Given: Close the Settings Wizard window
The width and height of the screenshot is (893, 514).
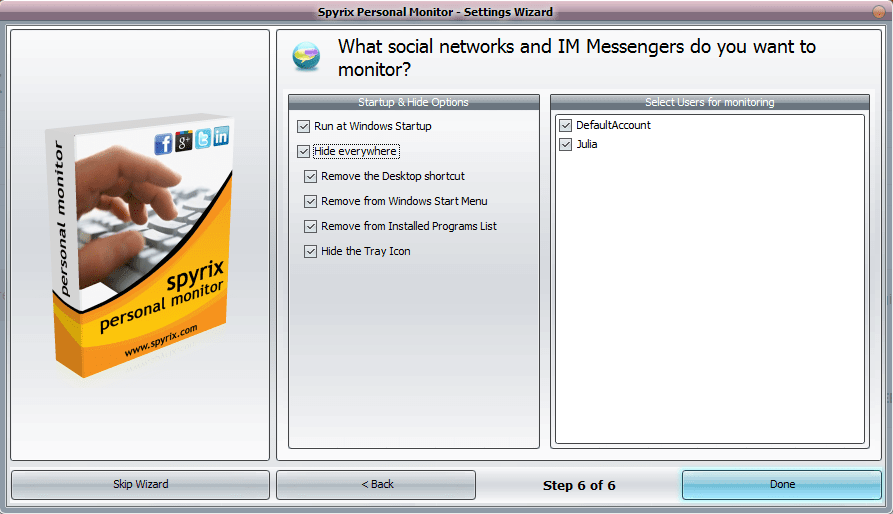Looking at the screenshot, I should click(x=879, y=11).
